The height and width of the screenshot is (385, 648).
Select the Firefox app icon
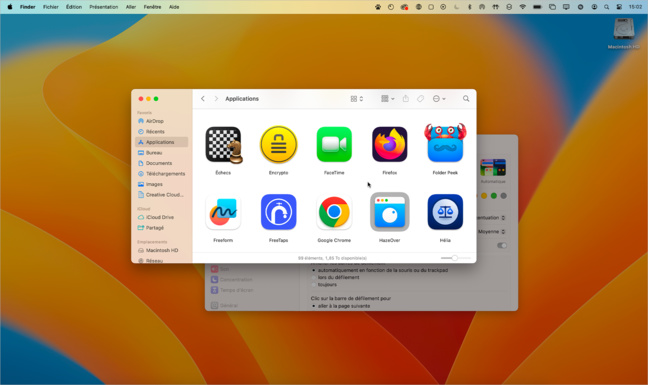389,145
